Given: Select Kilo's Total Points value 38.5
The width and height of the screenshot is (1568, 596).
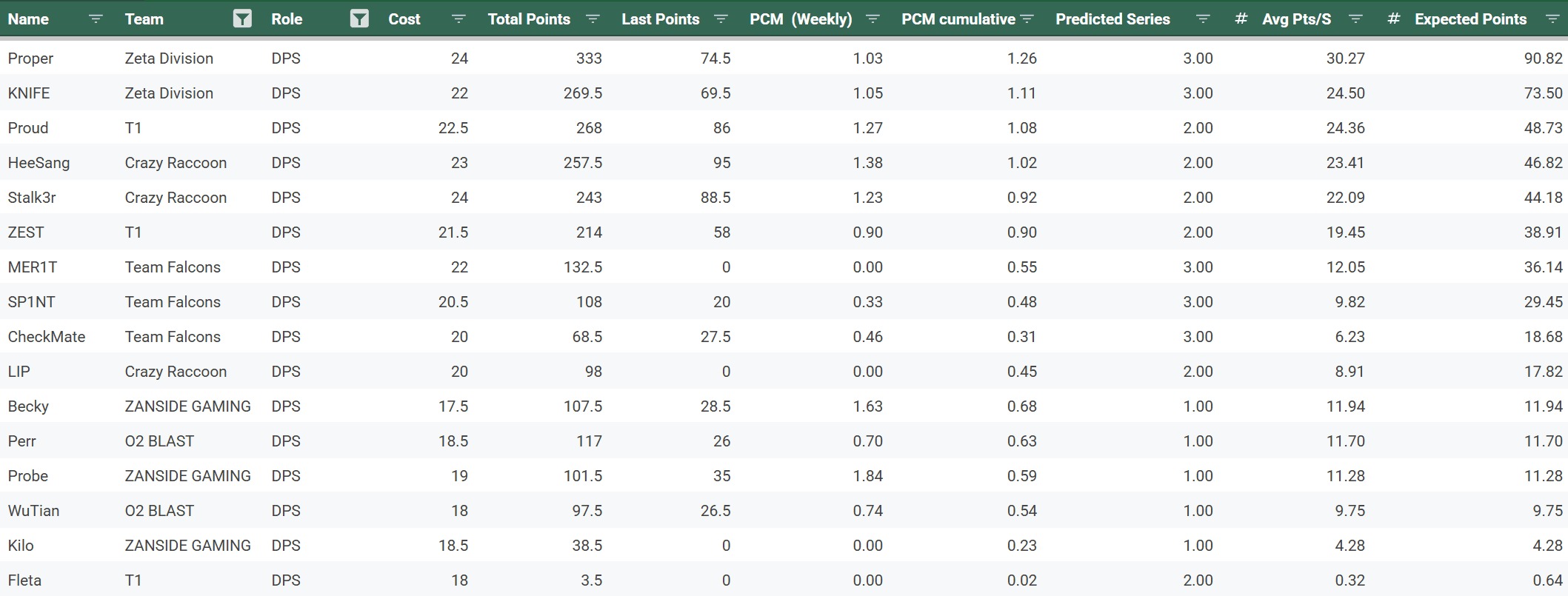Looking at the screenshot, I should tap(587, 546).
